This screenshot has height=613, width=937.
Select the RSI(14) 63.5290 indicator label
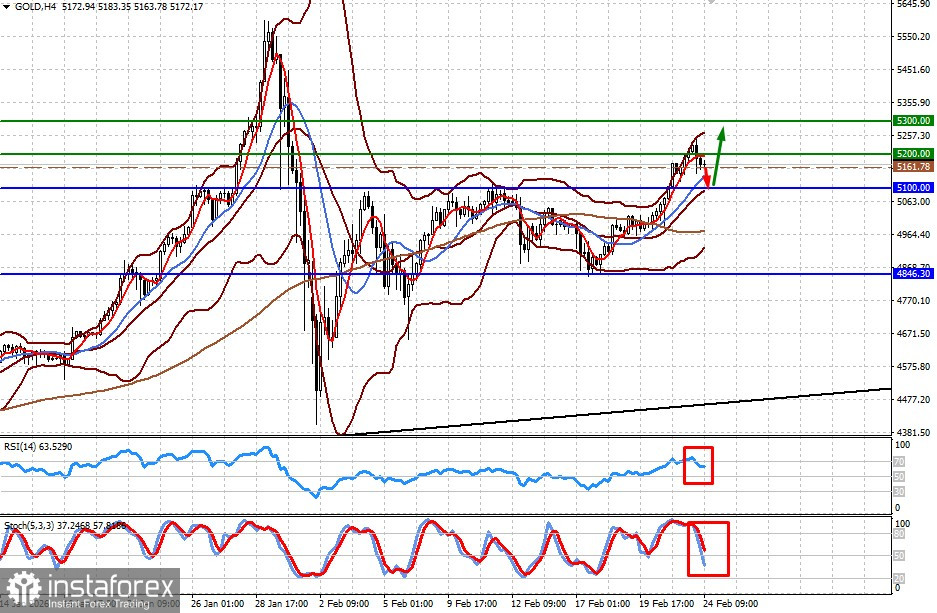tap(38, 446)
